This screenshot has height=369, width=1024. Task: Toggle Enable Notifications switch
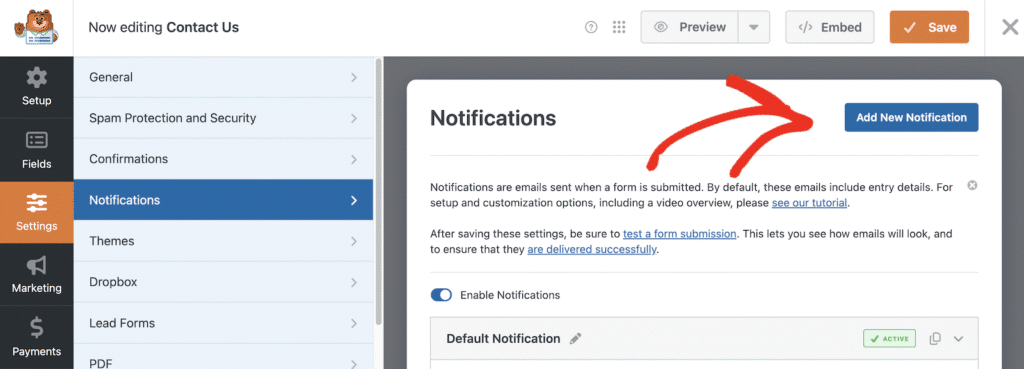(441, 295)
